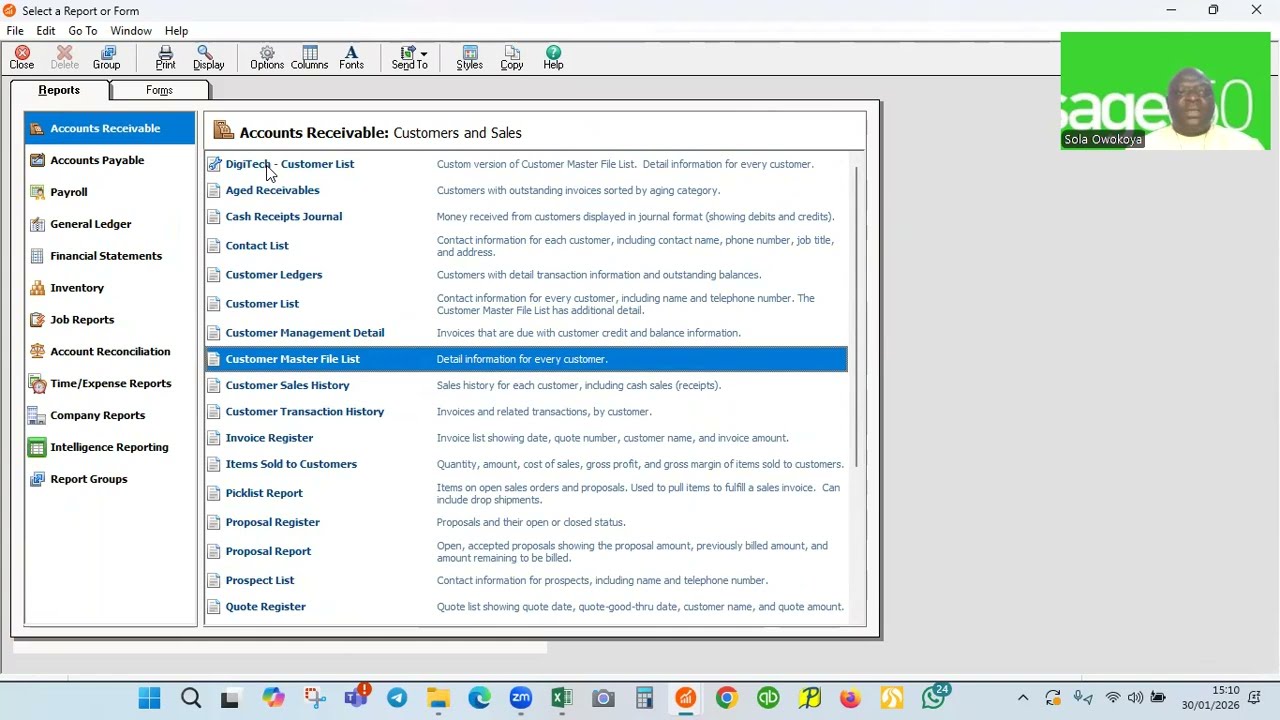Select the Invoice Register report
1280x720 pixels.
tap(269, 438)
